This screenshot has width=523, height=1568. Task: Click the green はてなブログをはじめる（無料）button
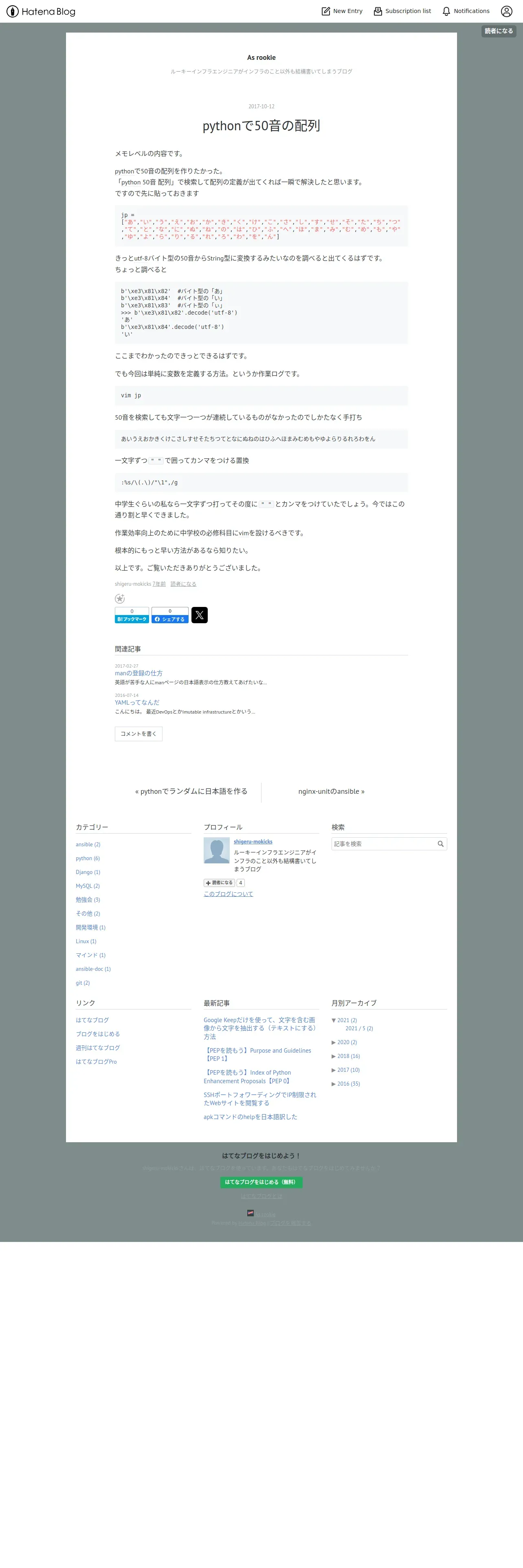[261, 1182]
